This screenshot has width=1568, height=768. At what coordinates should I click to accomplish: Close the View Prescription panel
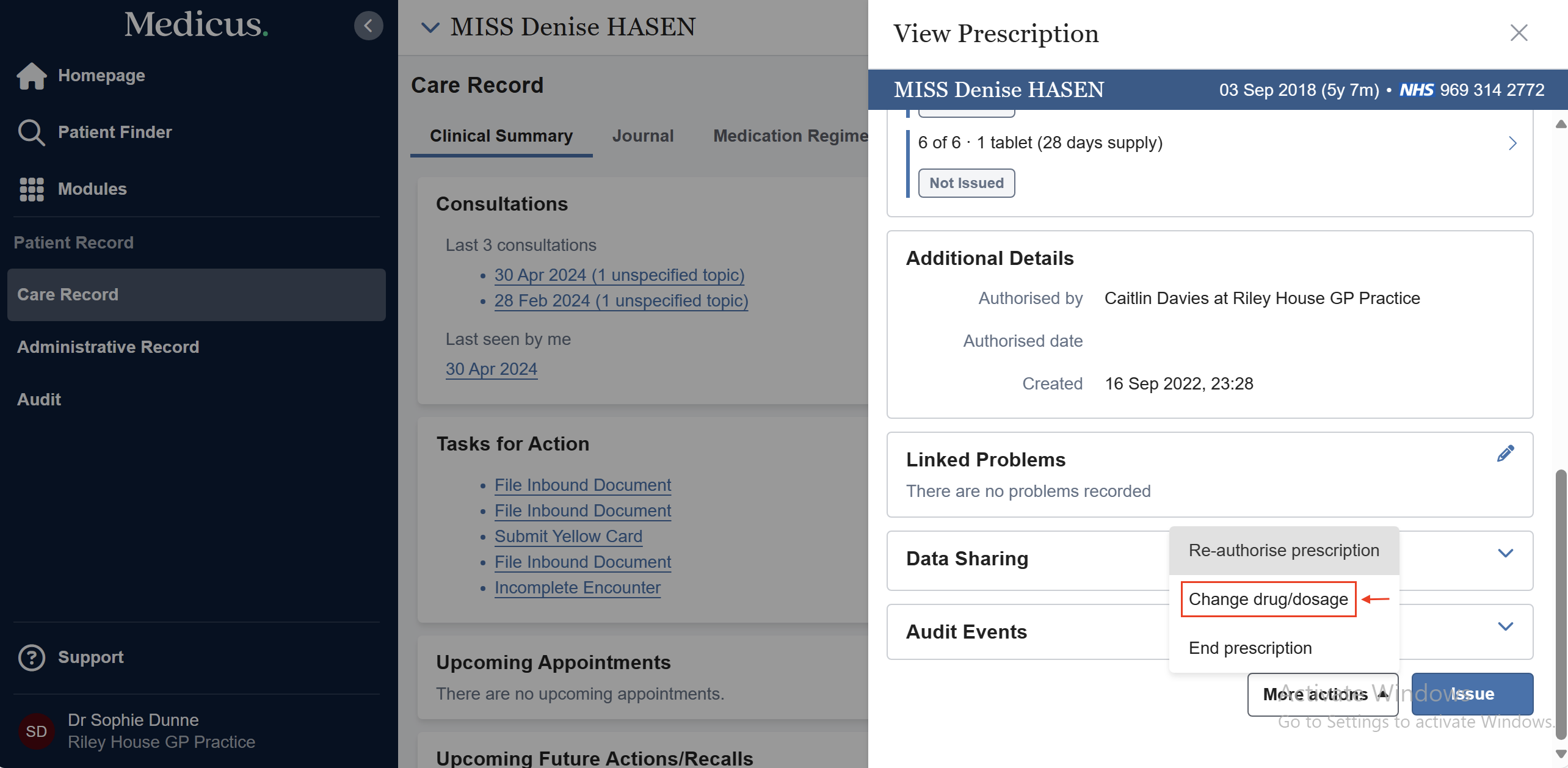pos(1519,33)
